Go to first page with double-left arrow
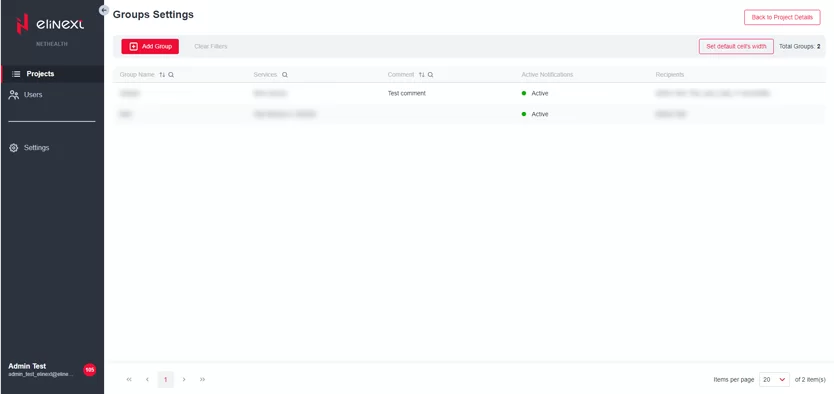Image resolution: width=834 pixels, height=394 pixels. click(129, 379)
